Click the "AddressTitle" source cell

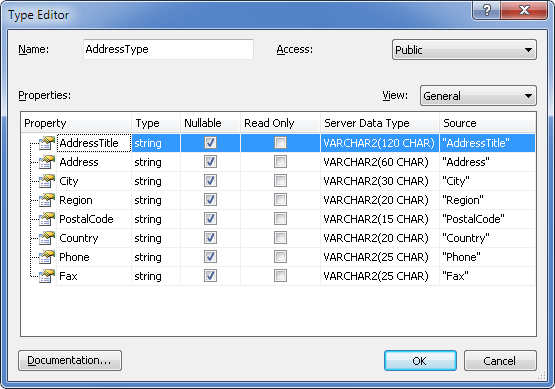click(487, 143)
